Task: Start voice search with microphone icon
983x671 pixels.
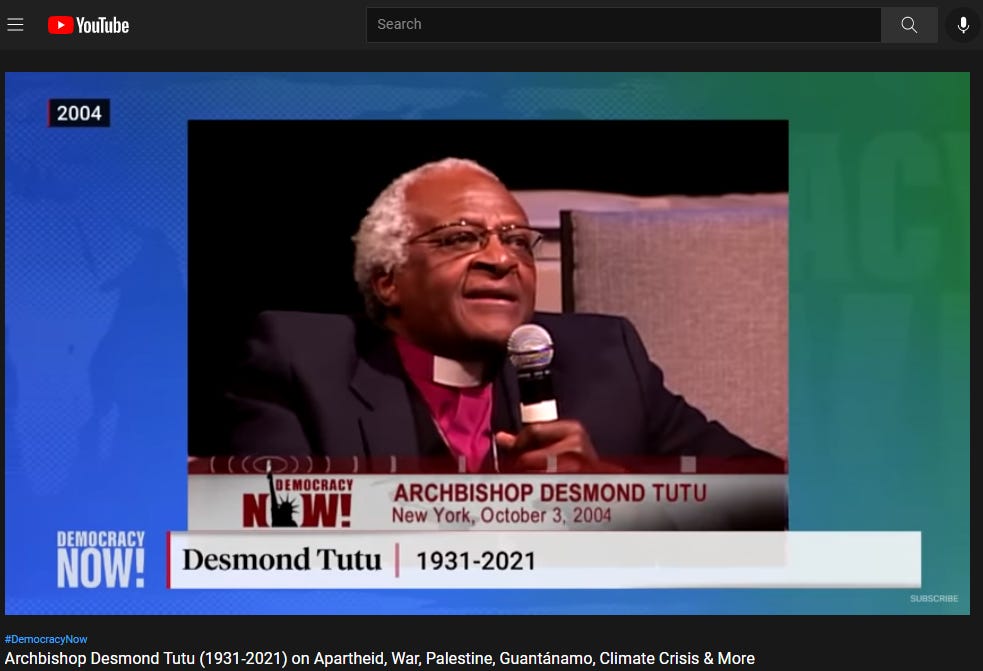Action: (963, 24)
